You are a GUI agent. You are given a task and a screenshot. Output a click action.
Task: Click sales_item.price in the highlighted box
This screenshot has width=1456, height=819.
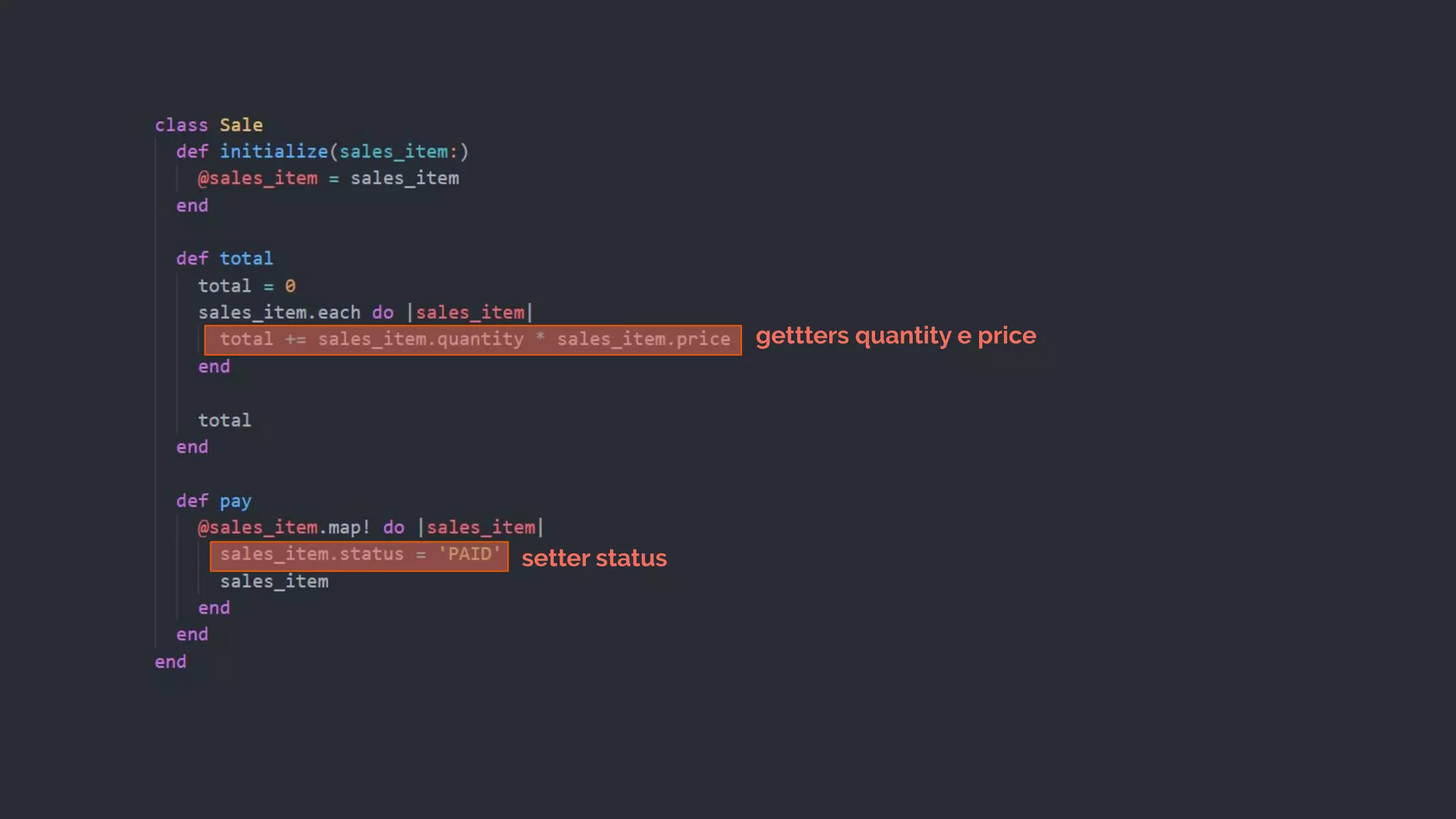point(643,340)
